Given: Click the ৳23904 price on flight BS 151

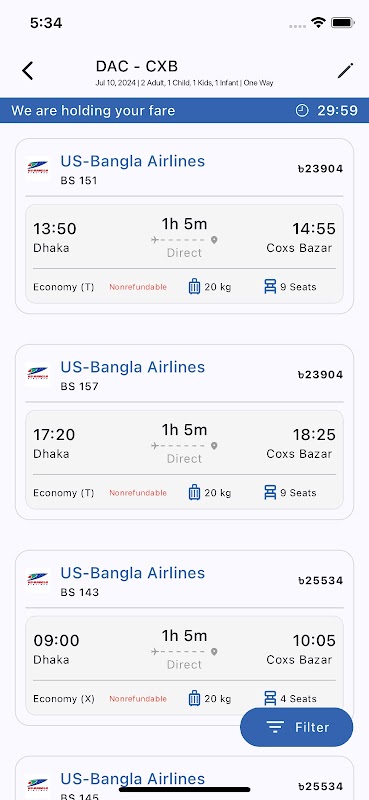Looking at the screenshot, I should [321, 169].
